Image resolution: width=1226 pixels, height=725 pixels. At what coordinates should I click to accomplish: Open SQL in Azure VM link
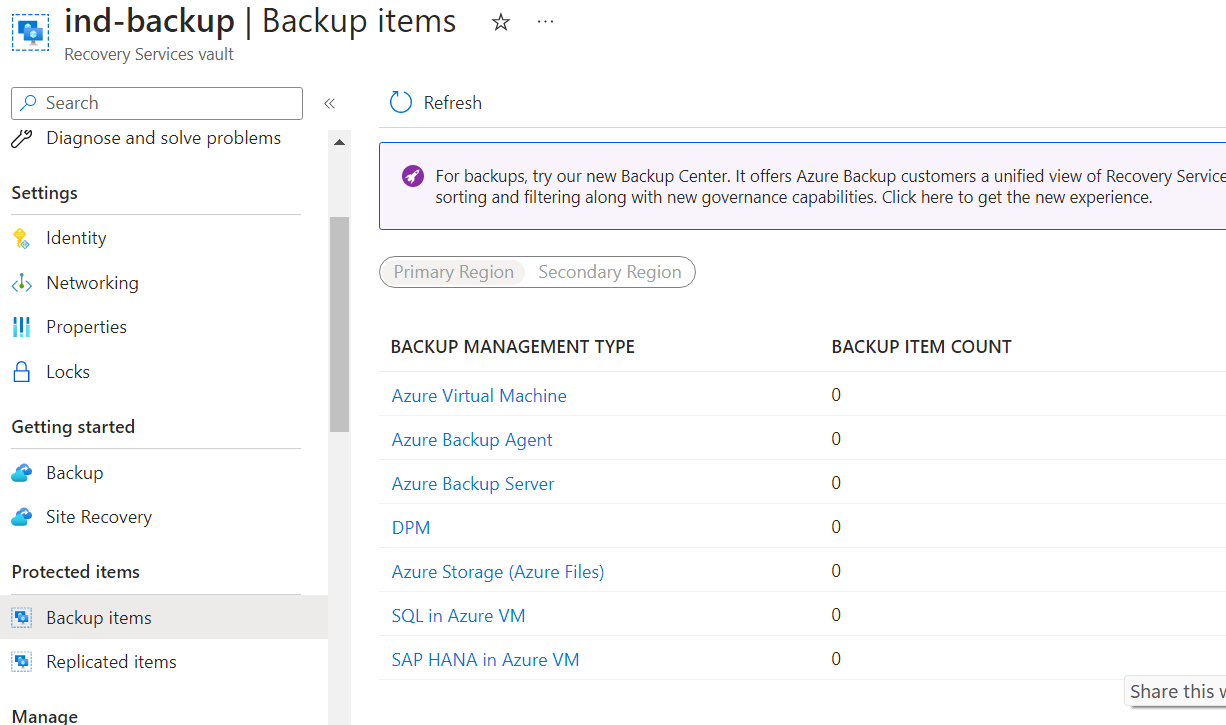[458, 616]
